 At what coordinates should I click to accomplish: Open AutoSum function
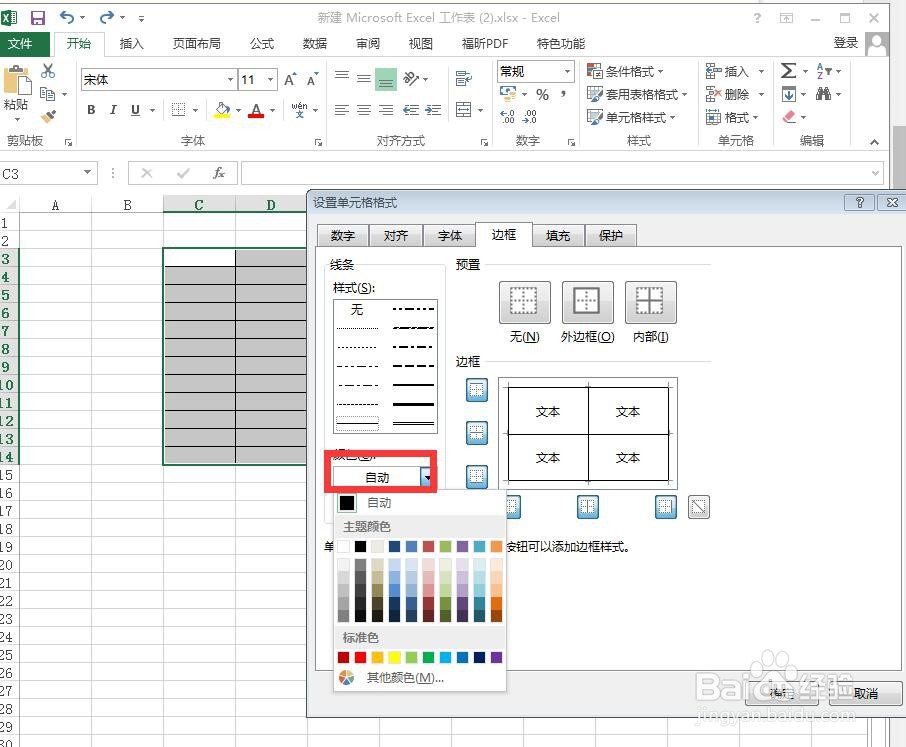coord(788,71)
